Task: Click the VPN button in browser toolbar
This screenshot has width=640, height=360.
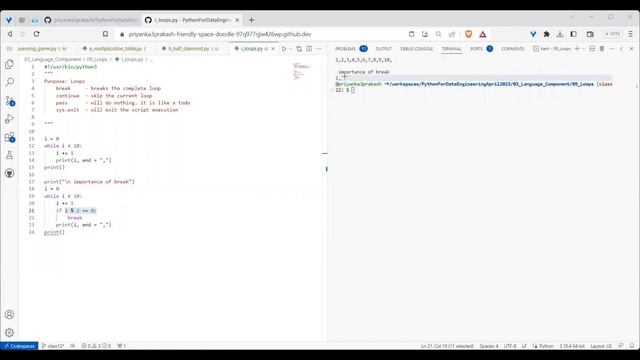Action: click(x=613, y=34)
